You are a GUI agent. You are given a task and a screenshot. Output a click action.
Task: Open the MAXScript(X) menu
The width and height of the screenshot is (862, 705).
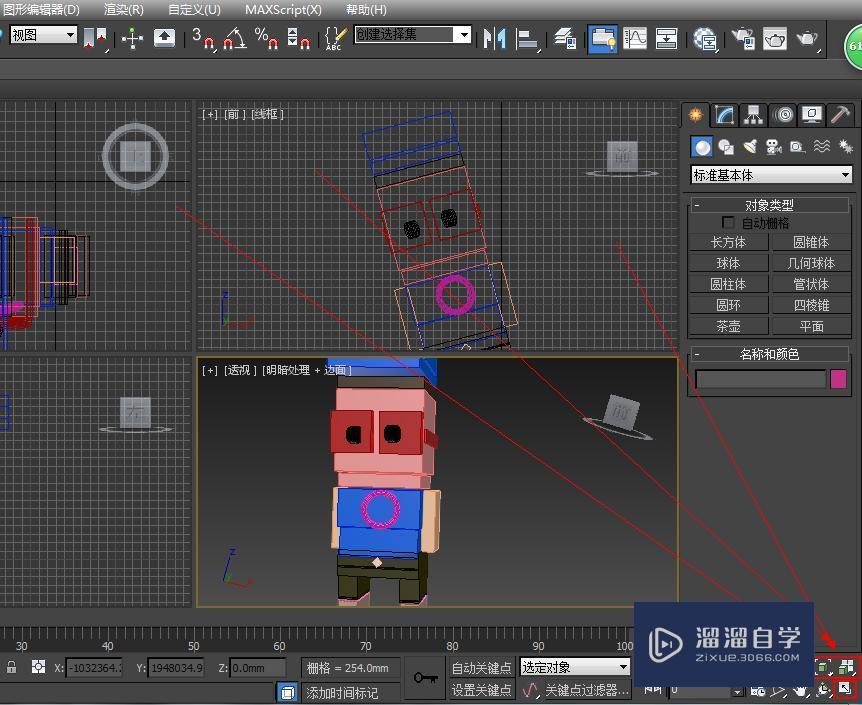[285, 9]
